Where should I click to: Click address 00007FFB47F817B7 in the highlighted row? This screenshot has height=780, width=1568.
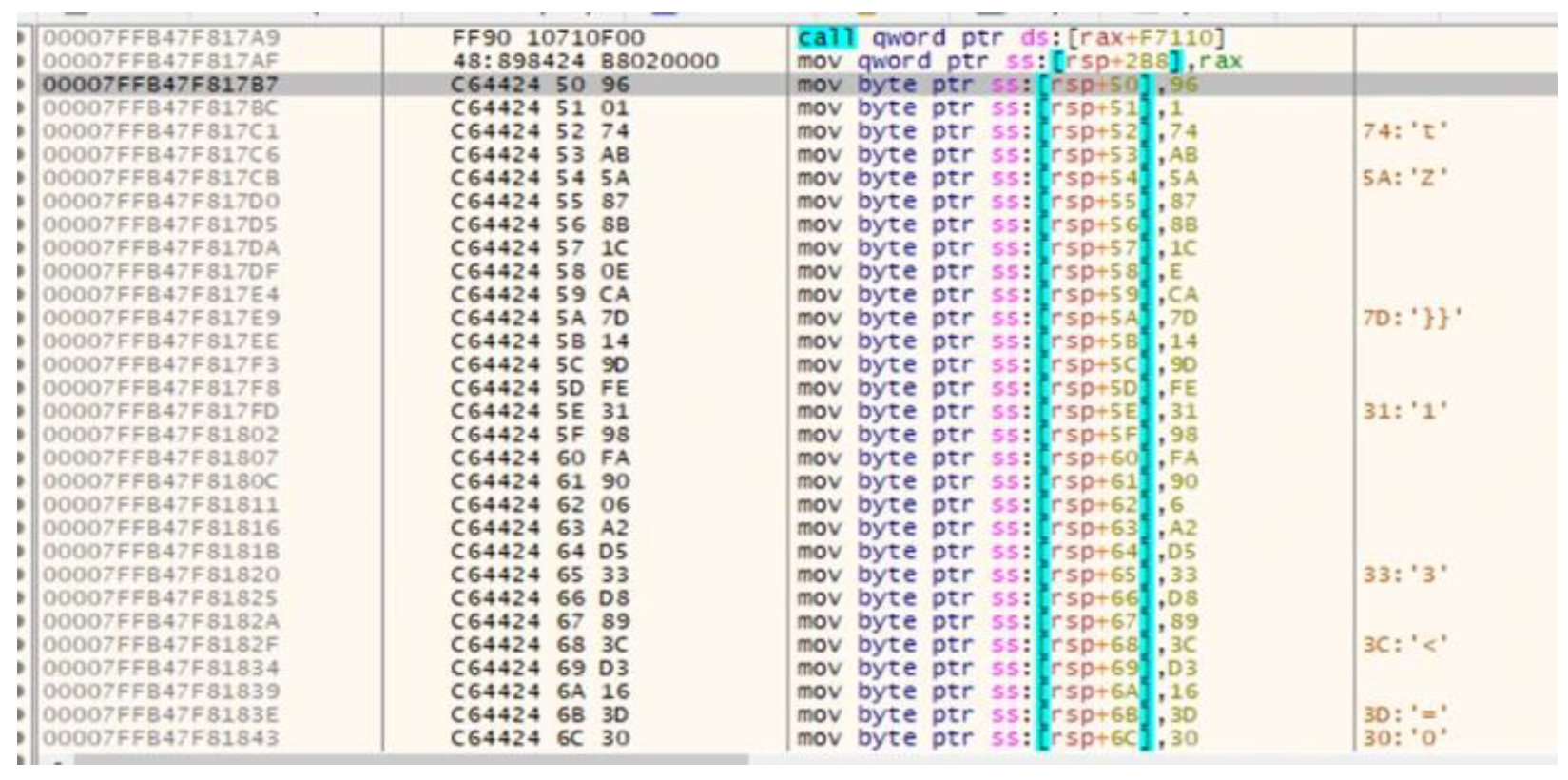160,85
